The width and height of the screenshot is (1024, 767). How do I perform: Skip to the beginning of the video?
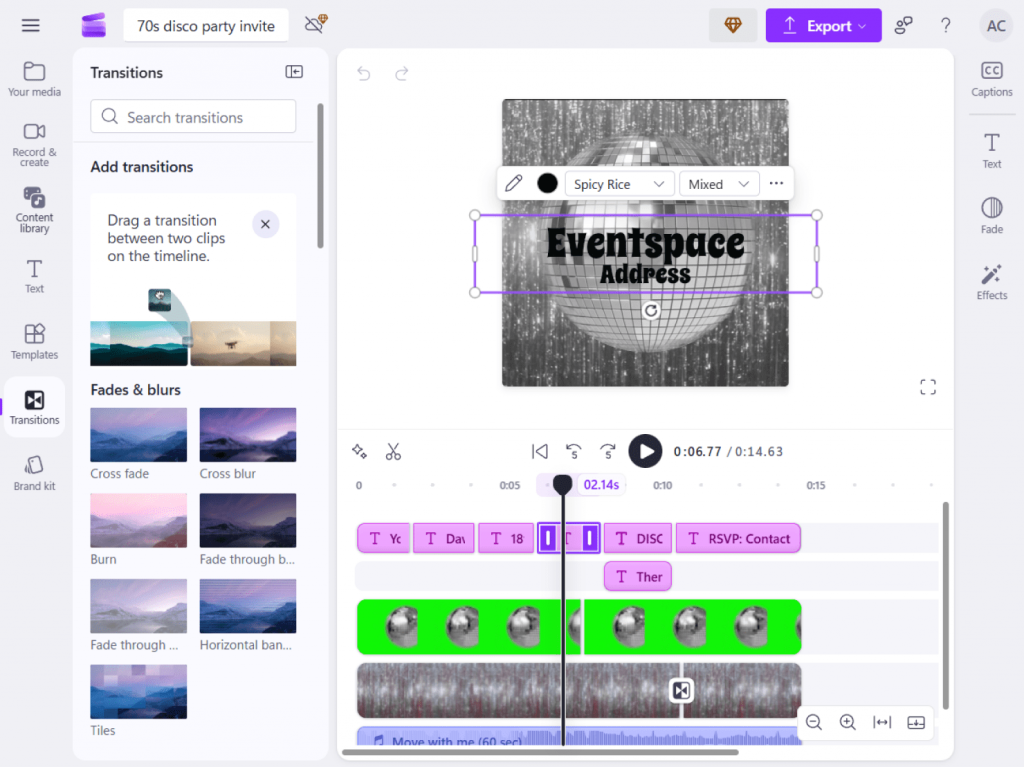click(539, 451)
